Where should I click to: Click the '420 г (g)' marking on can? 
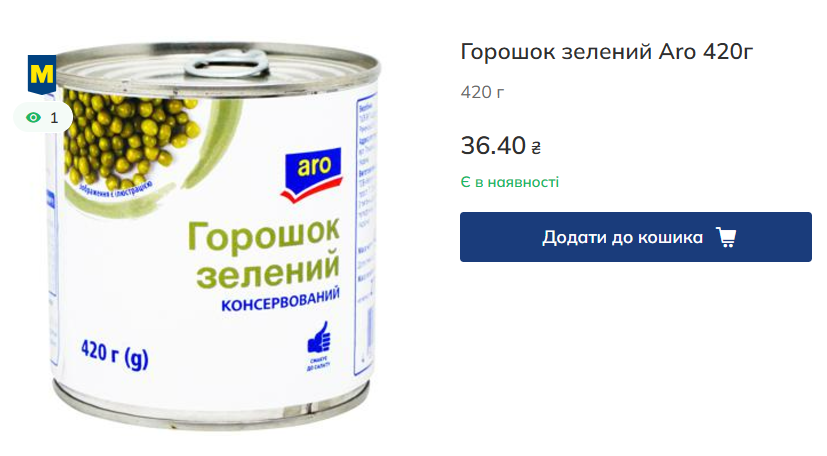tap(114, 353)
